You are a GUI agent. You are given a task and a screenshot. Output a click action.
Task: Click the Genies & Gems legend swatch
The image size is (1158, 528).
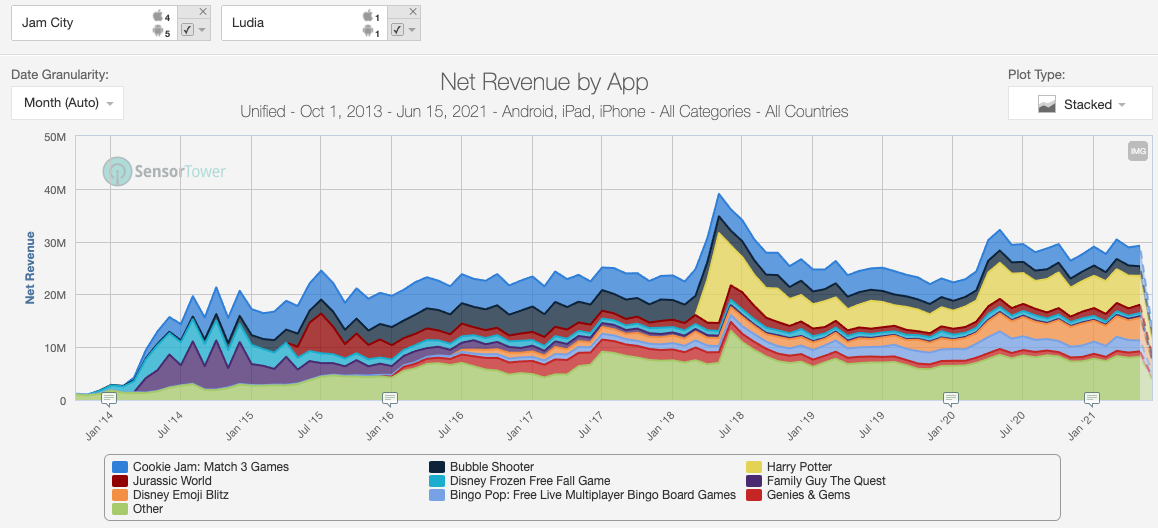pos(754,495)
